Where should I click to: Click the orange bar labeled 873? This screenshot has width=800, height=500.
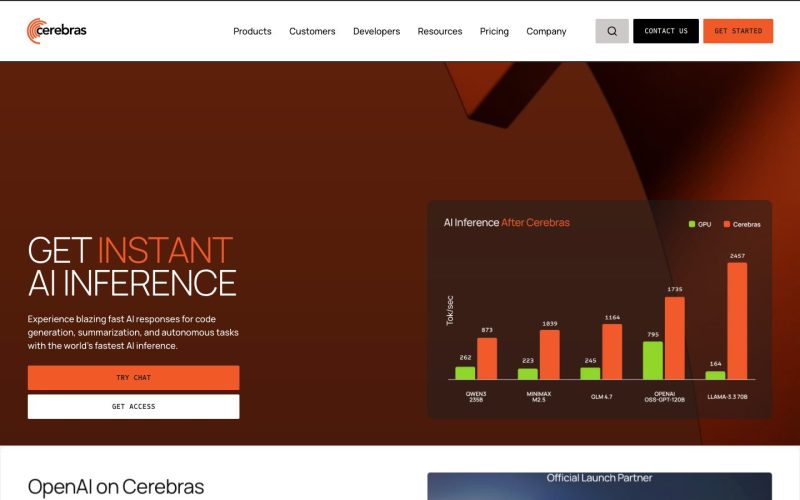point(487,358)
